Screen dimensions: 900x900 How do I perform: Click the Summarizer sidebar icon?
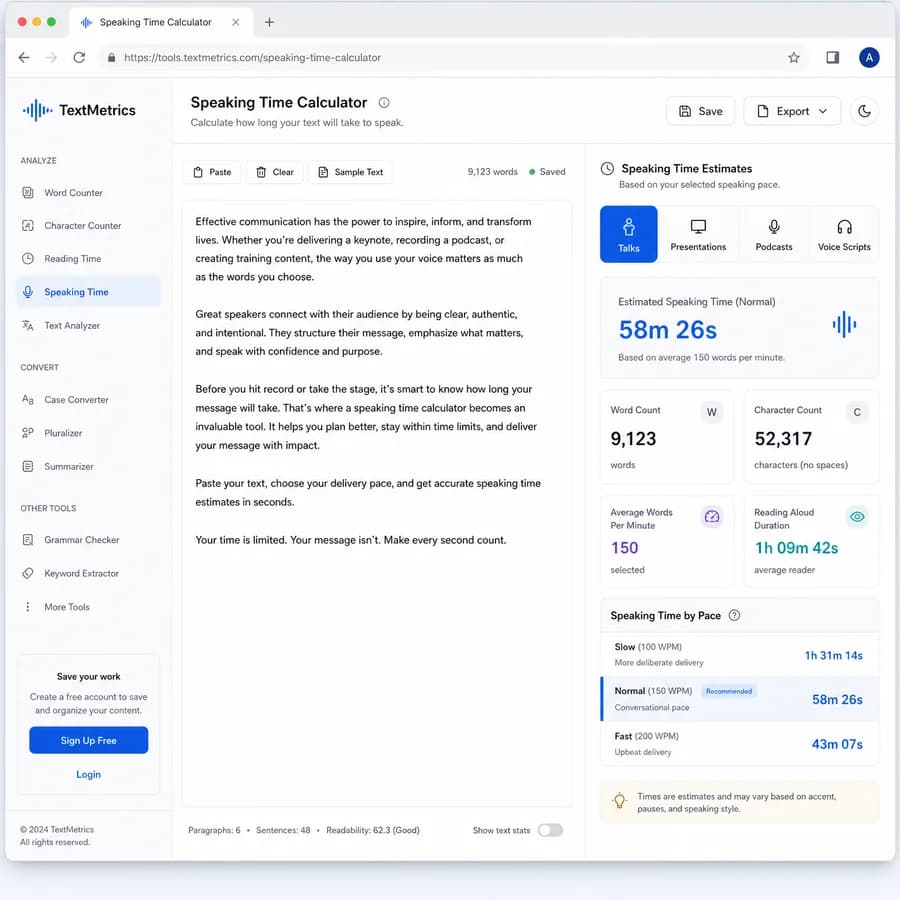point(28,466)
